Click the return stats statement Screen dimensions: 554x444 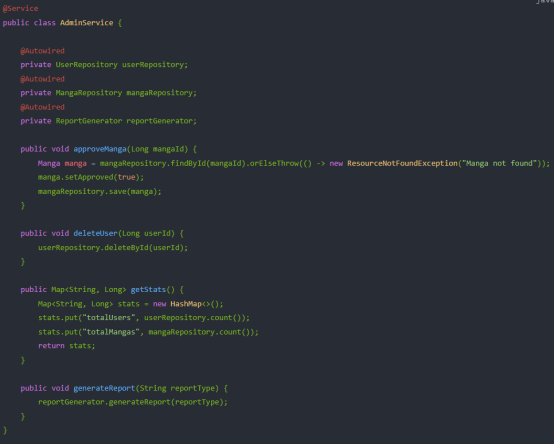click(66, 346)
